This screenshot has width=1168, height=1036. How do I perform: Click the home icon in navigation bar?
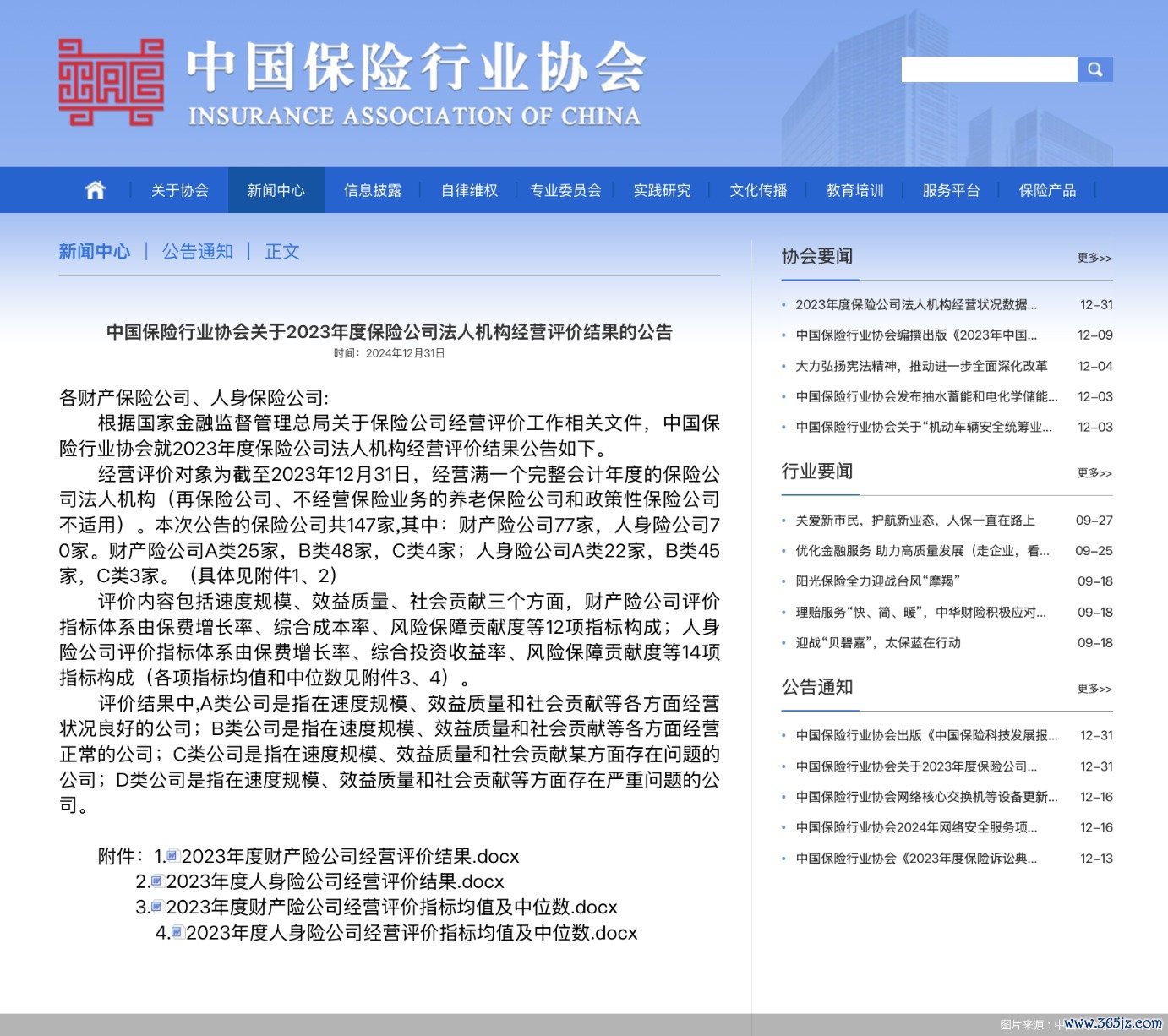pos(96,190)
